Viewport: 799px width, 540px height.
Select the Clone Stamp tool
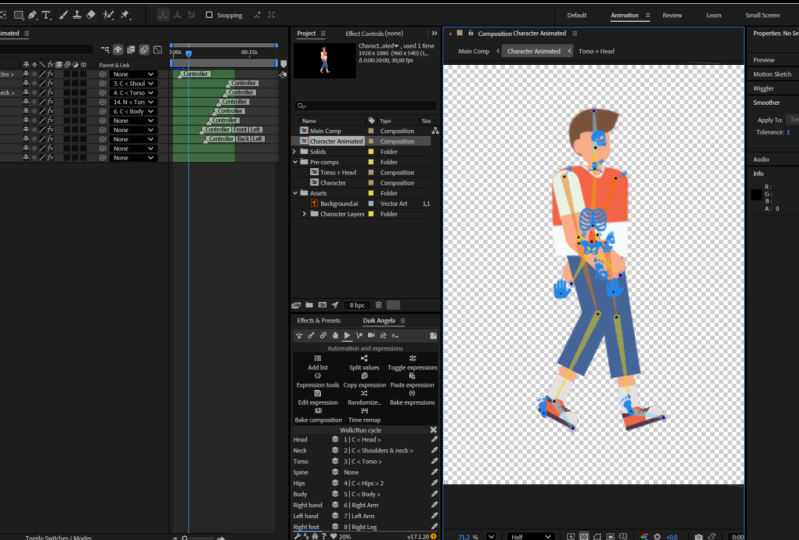coord(77,15)
